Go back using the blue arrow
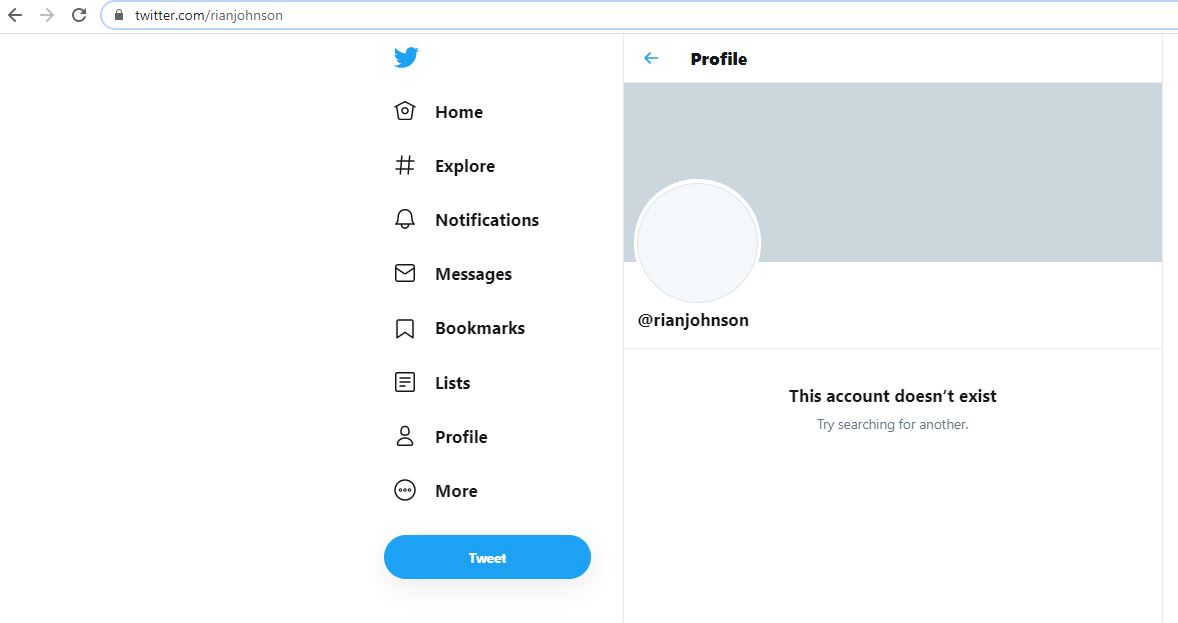 [651, 58]
